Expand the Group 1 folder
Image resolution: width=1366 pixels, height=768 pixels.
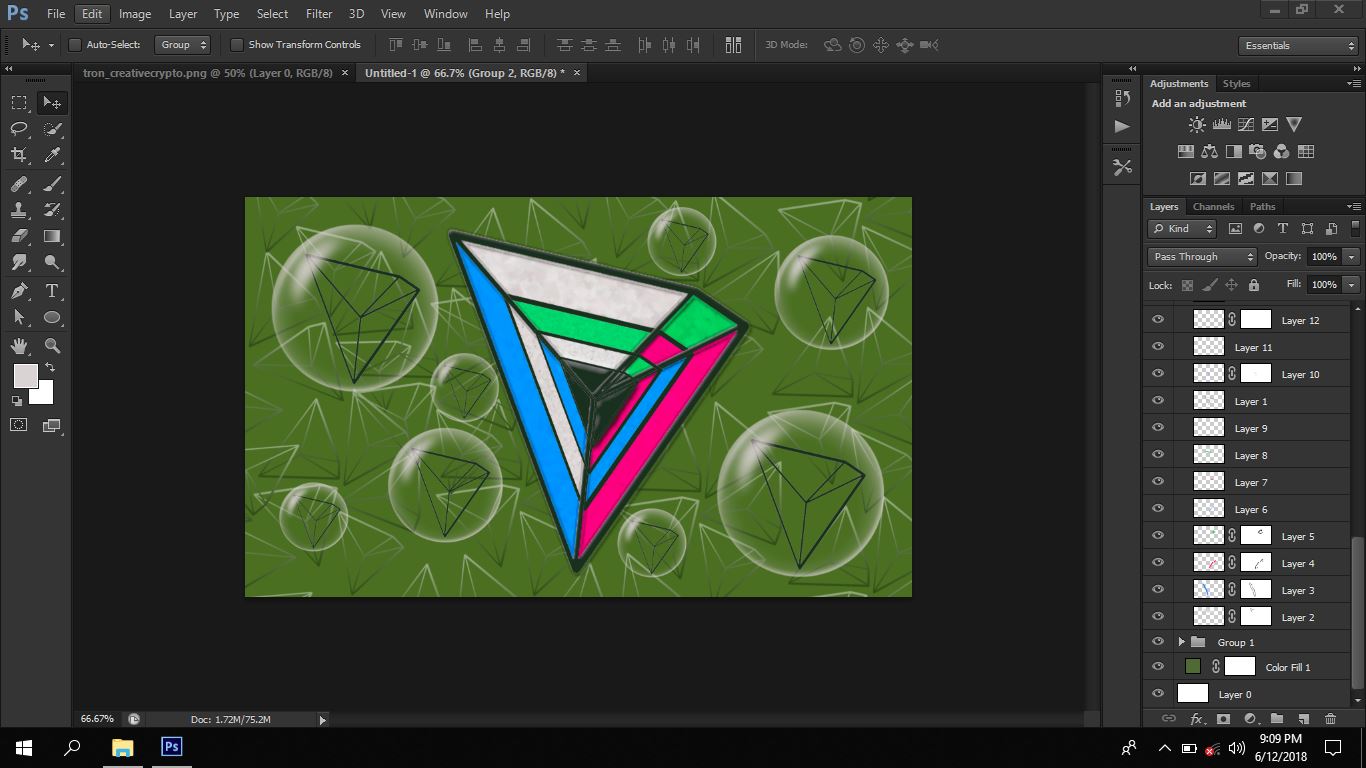point(1181,642)
